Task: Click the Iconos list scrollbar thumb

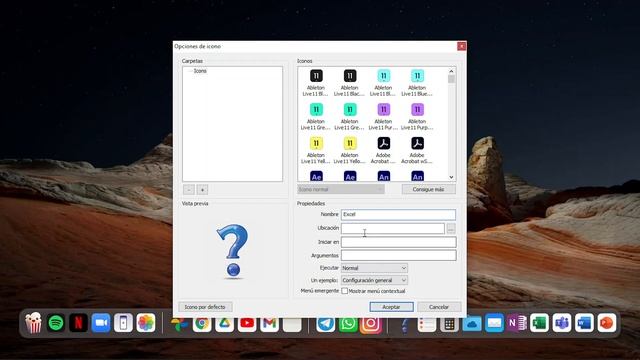Action: click(451, 79)
